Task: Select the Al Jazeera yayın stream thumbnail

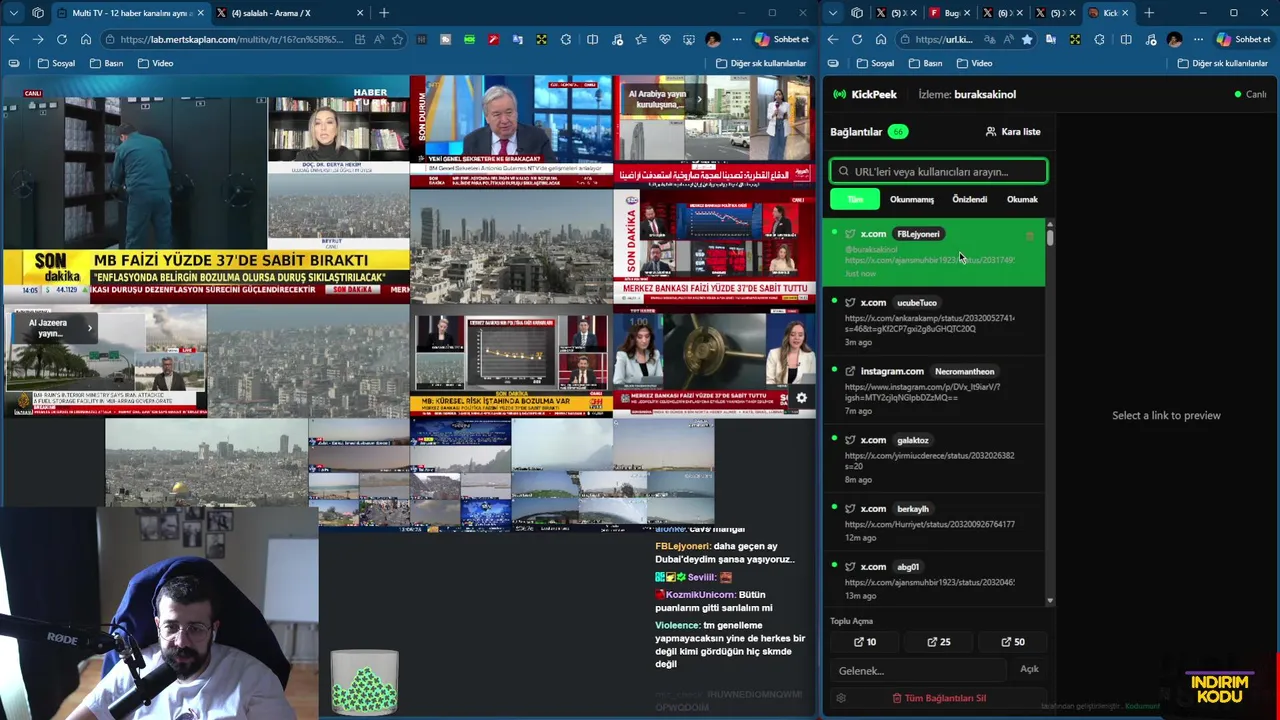Action: pos(106,361)
